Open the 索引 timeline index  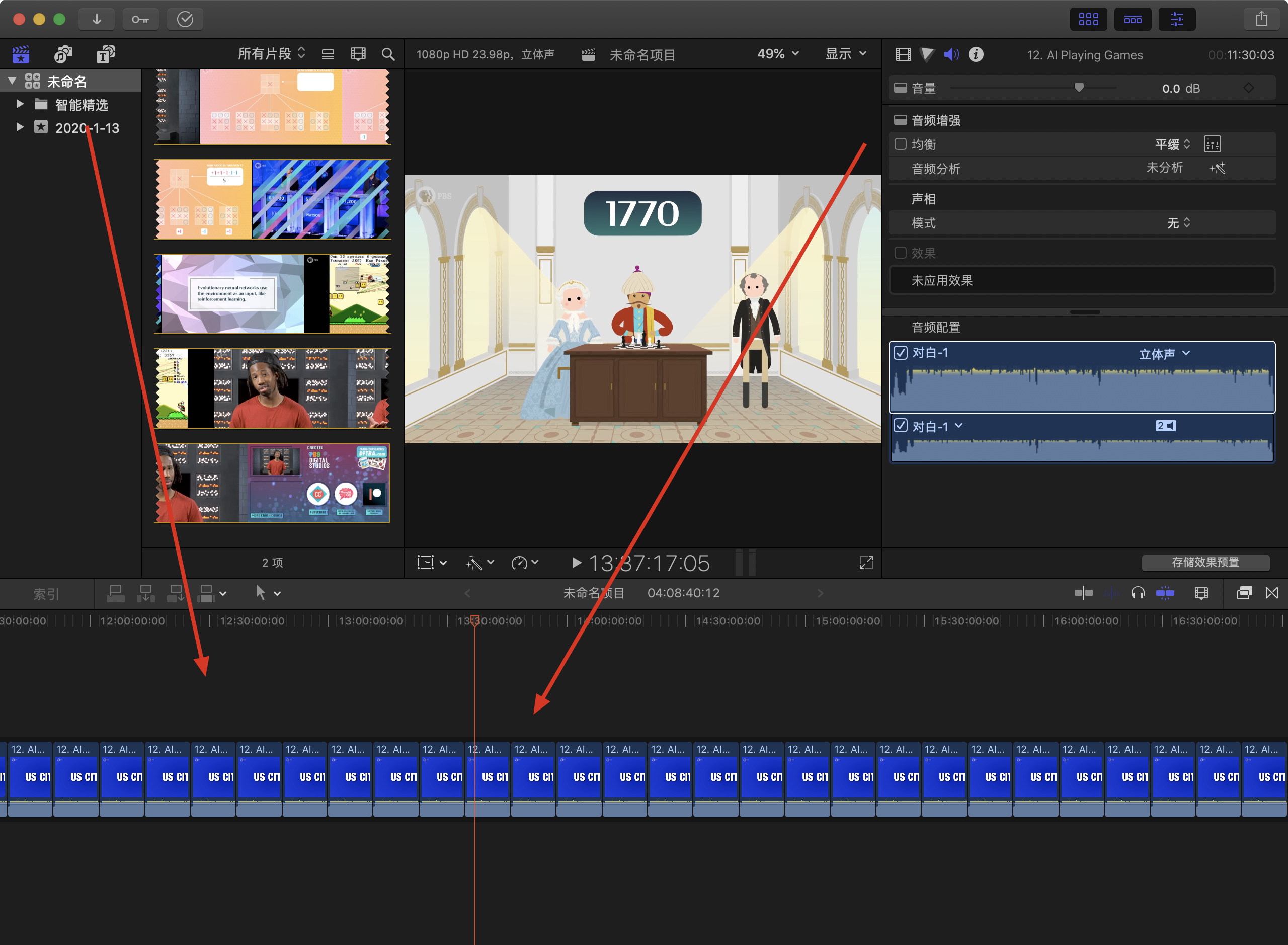(46, 594)
